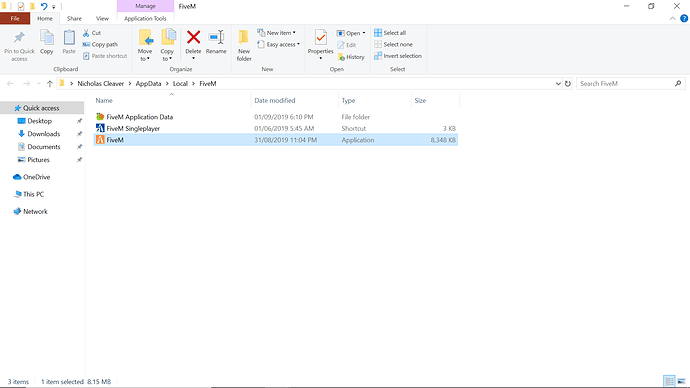Open the Copy to folder menu
The image size is (690, 388).
point(167,45)
